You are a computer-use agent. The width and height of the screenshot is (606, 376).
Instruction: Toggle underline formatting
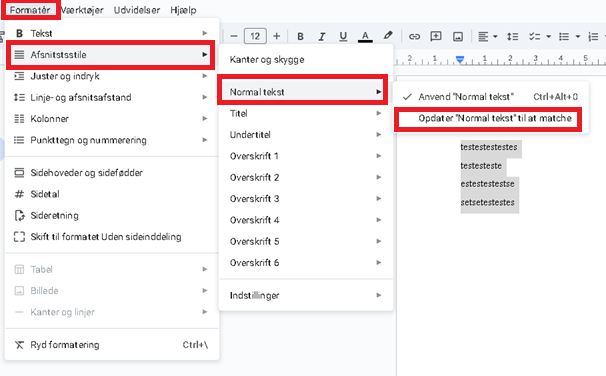coord(343,36)
